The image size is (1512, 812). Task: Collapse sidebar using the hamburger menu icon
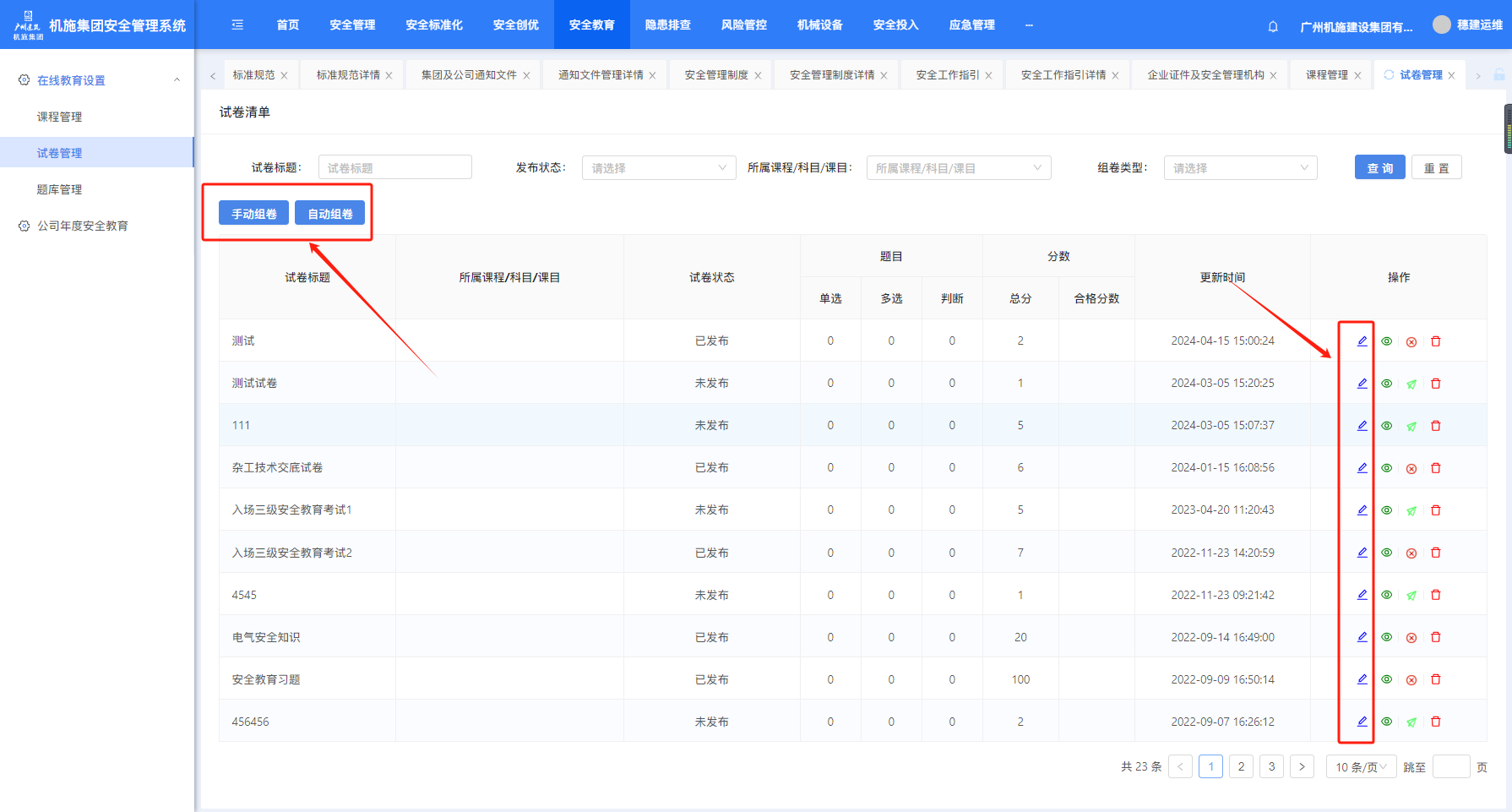click(x=237, y=25)
